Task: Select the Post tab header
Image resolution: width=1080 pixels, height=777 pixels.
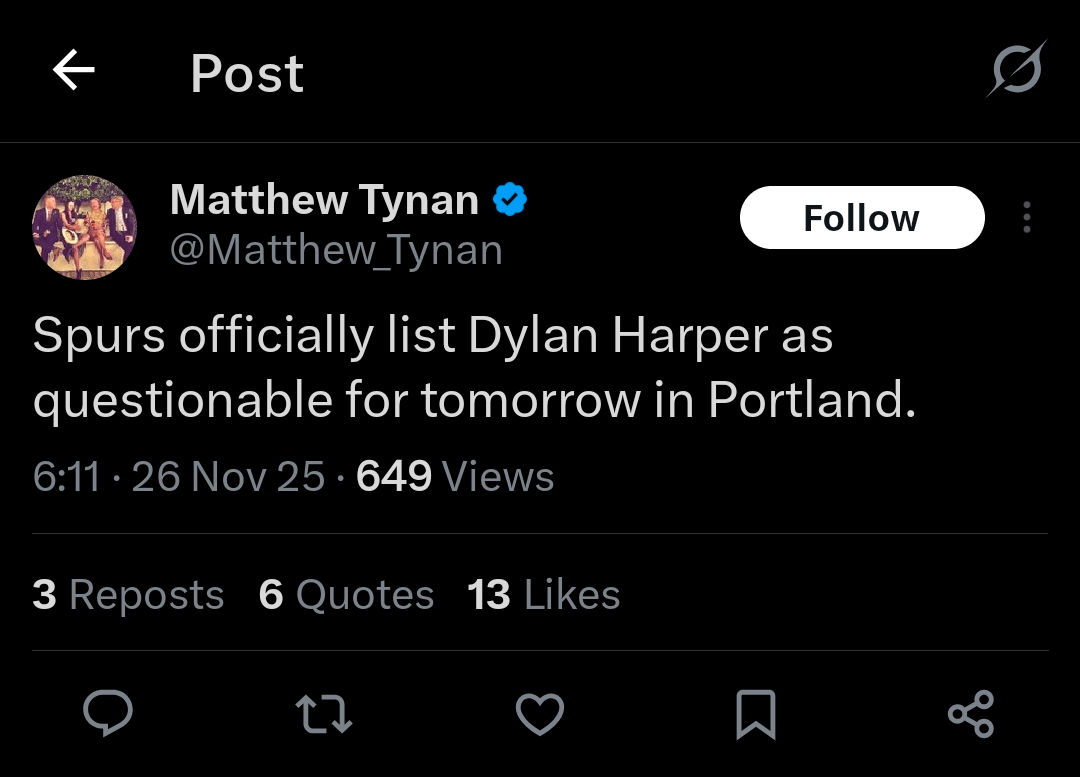Action: pos(246,71)
